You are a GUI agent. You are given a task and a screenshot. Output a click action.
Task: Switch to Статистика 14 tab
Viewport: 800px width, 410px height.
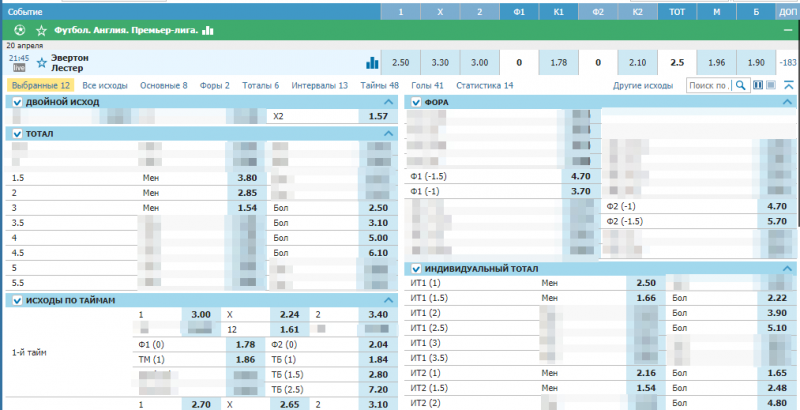483,86
